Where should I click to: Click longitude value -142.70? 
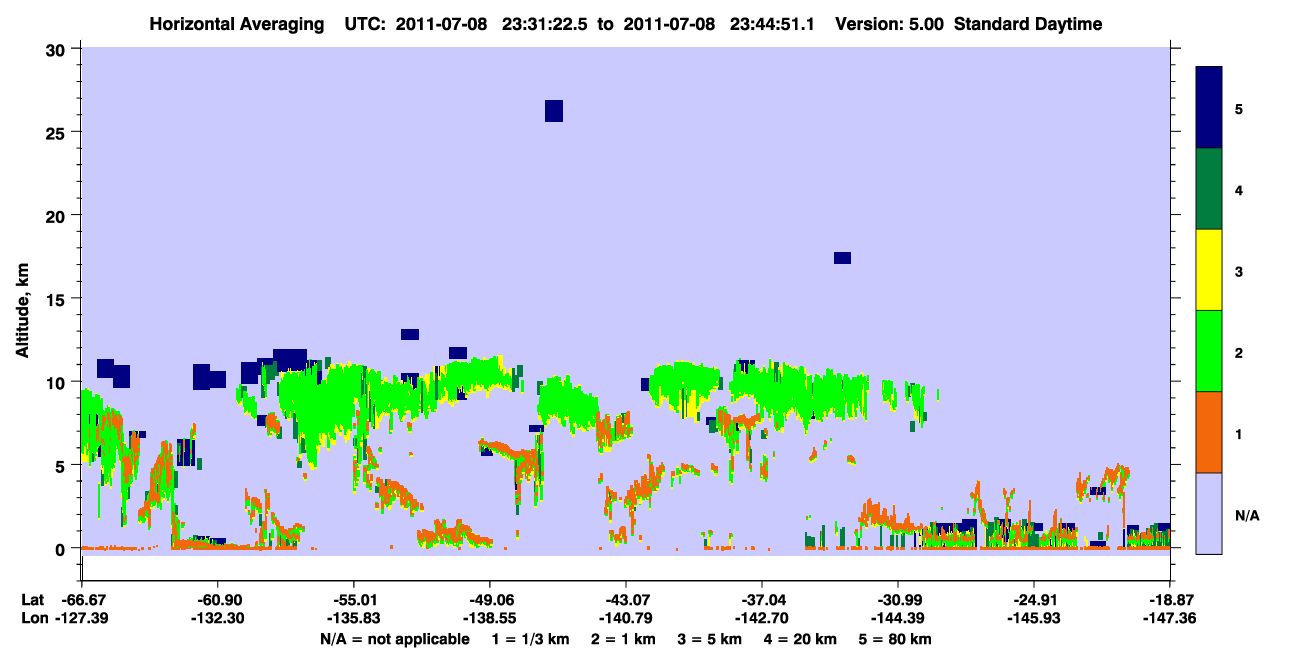tap(762, 619)
